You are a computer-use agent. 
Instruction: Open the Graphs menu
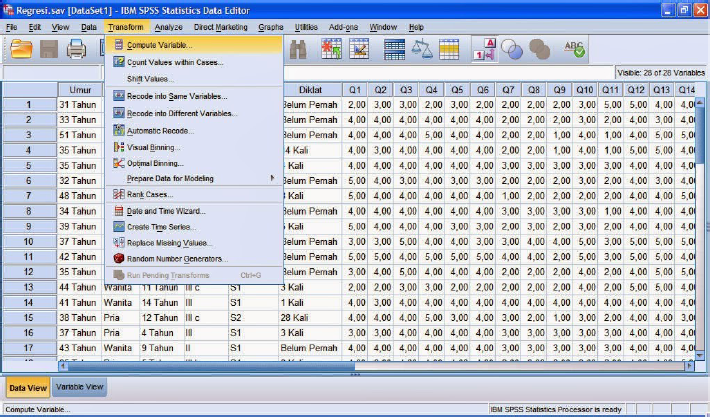(x=270, y=27)
